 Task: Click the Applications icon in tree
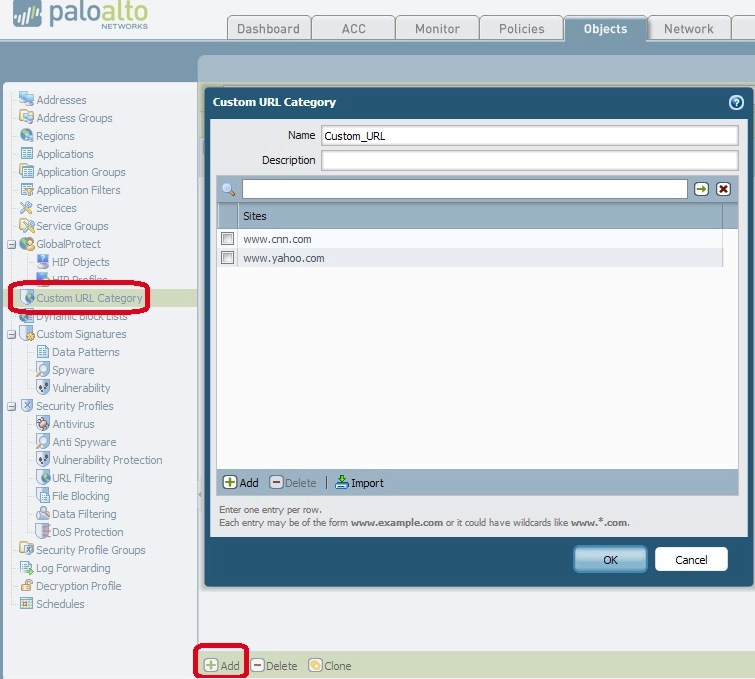click(x=27, y=154)
